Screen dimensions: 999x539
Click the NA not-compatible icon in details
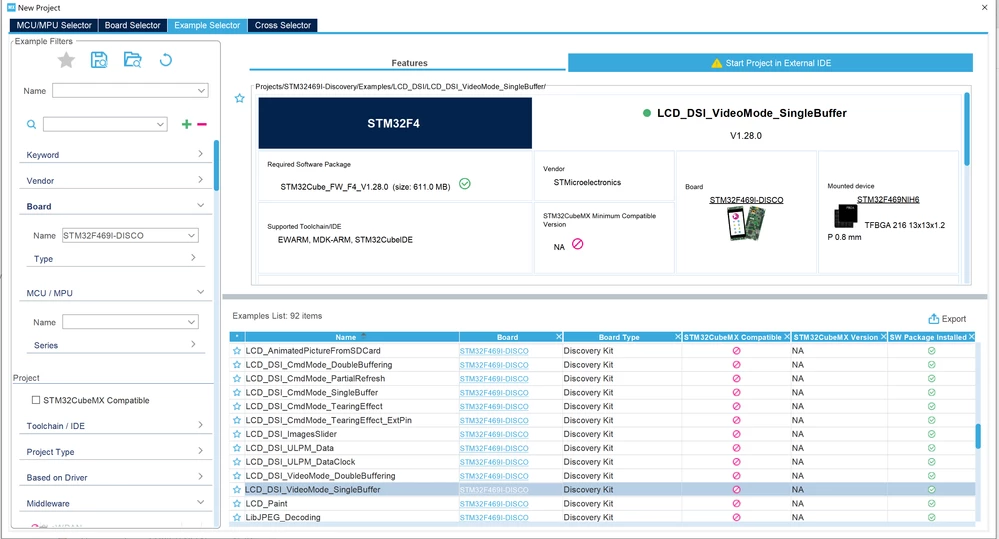tap(578, 243)
